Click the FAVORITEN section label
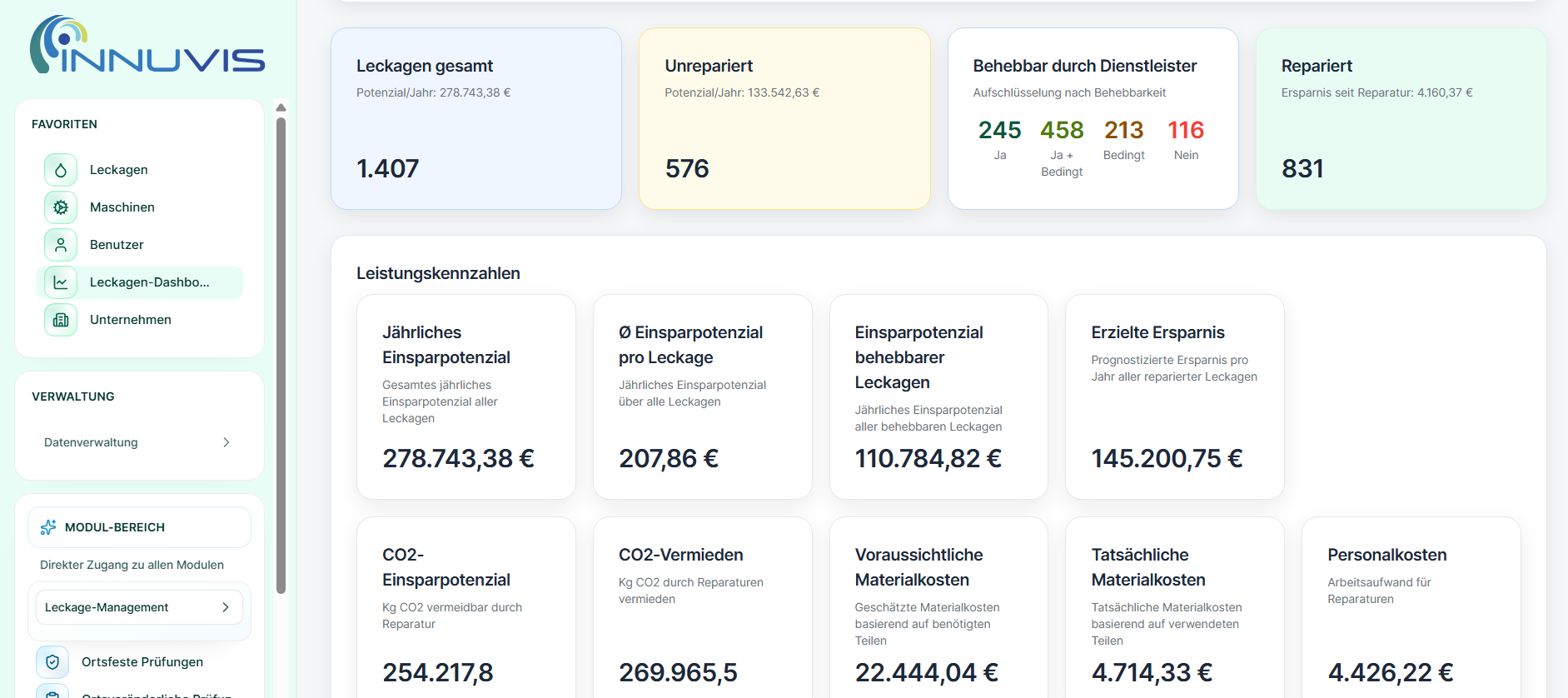Image resolution: width=1568 pixels, height=698 pixels. 64,124
